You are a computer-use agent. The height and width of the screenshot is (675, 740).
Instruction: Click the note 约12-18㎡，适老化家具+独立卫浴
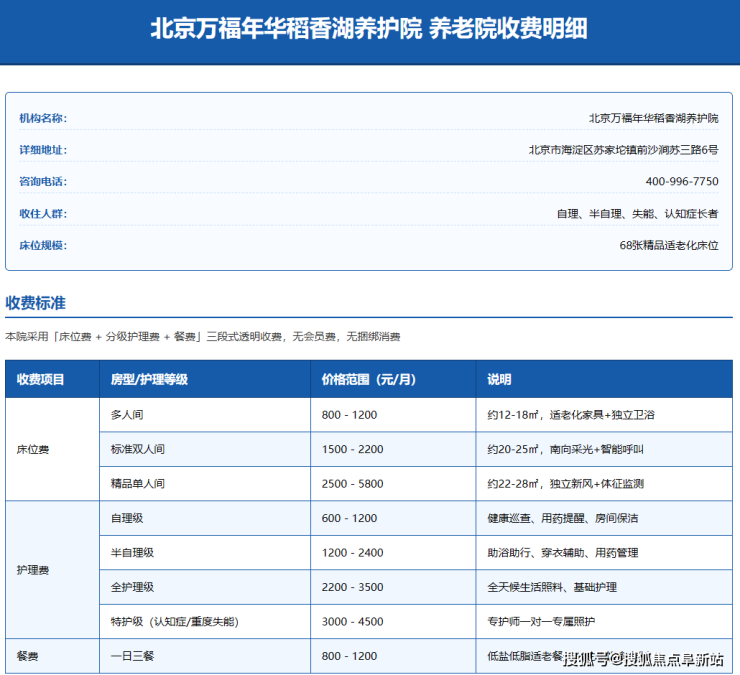click(x=571, y=415)
